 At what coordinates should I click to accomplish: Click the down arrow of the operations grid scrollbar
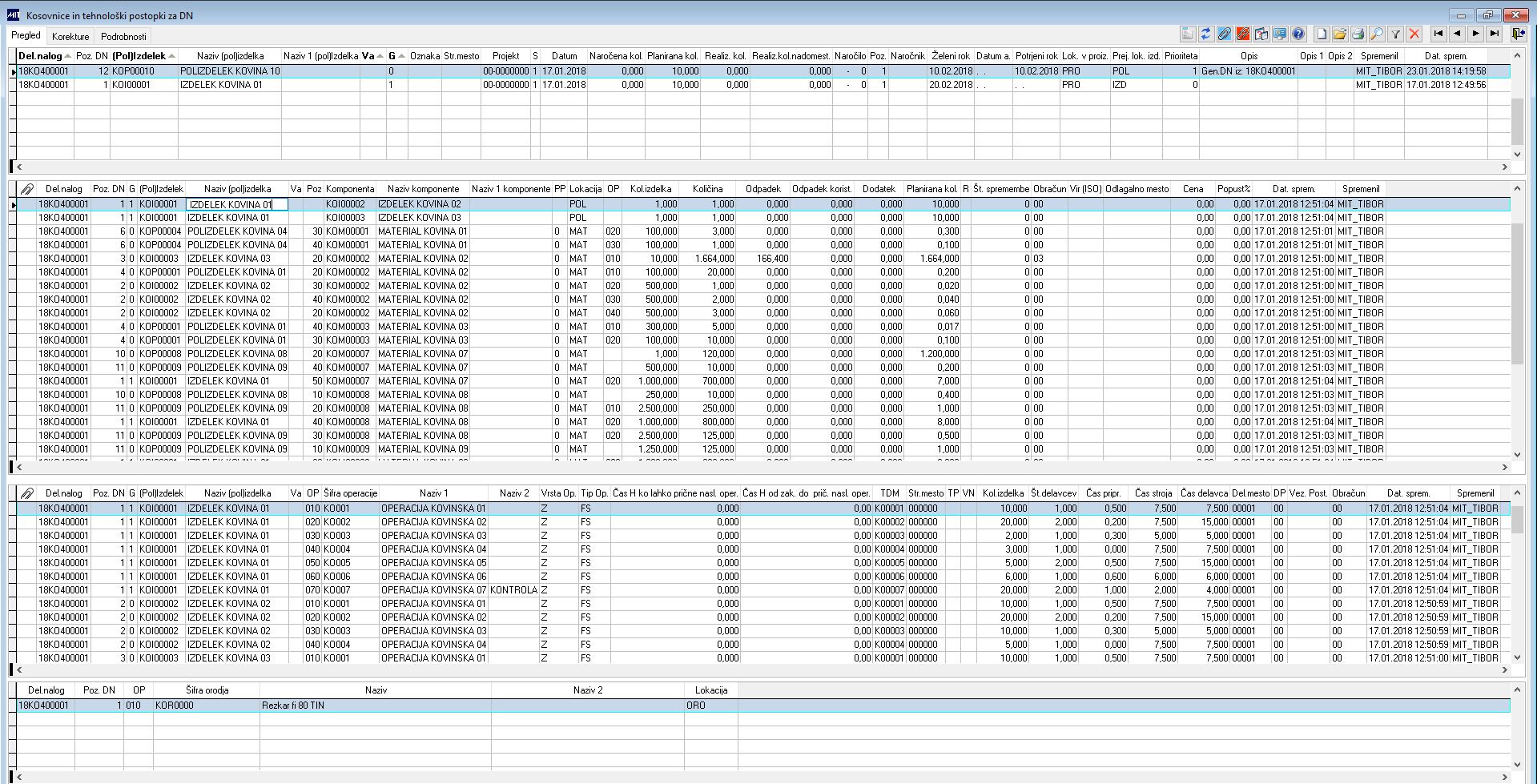1517,657
